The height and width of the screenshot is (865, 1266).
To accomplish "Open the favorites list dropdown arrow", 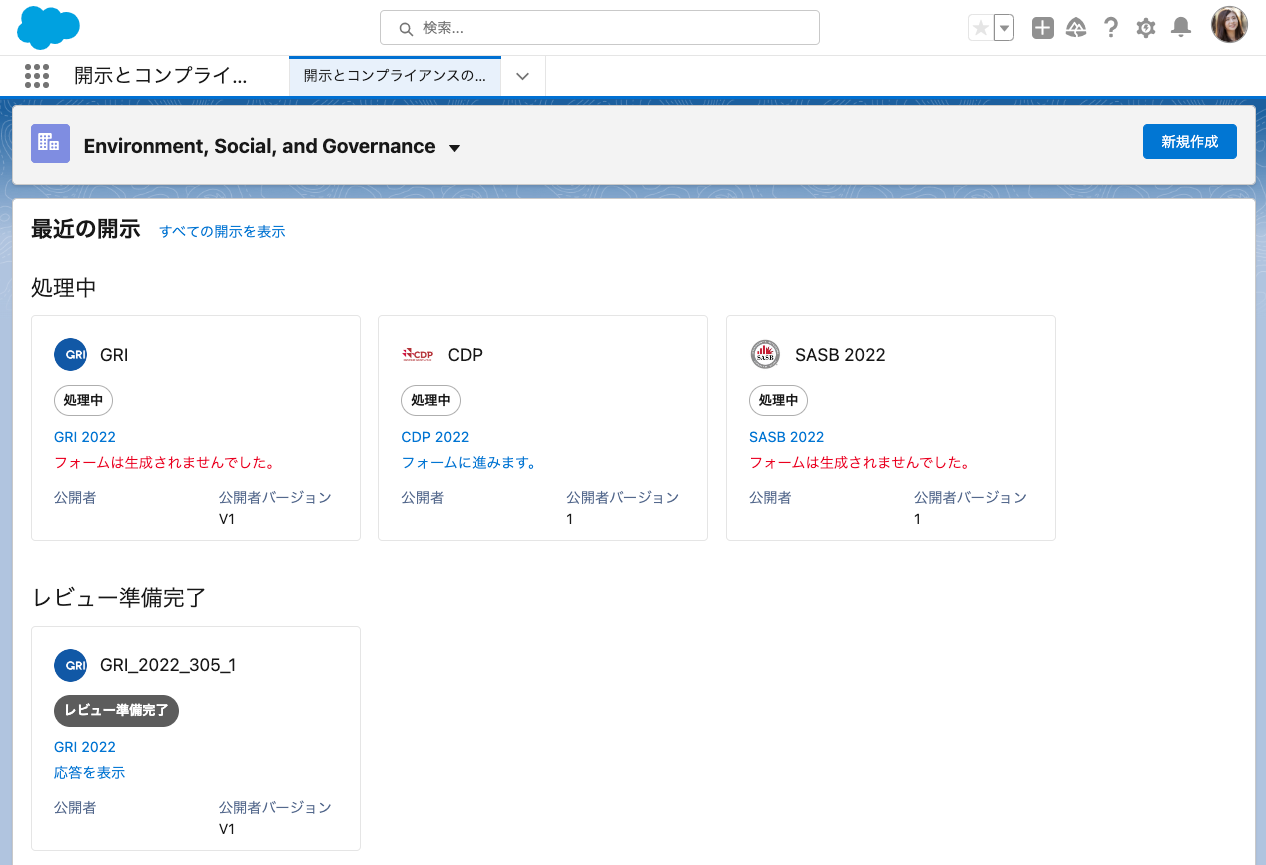I will 1004,28.
